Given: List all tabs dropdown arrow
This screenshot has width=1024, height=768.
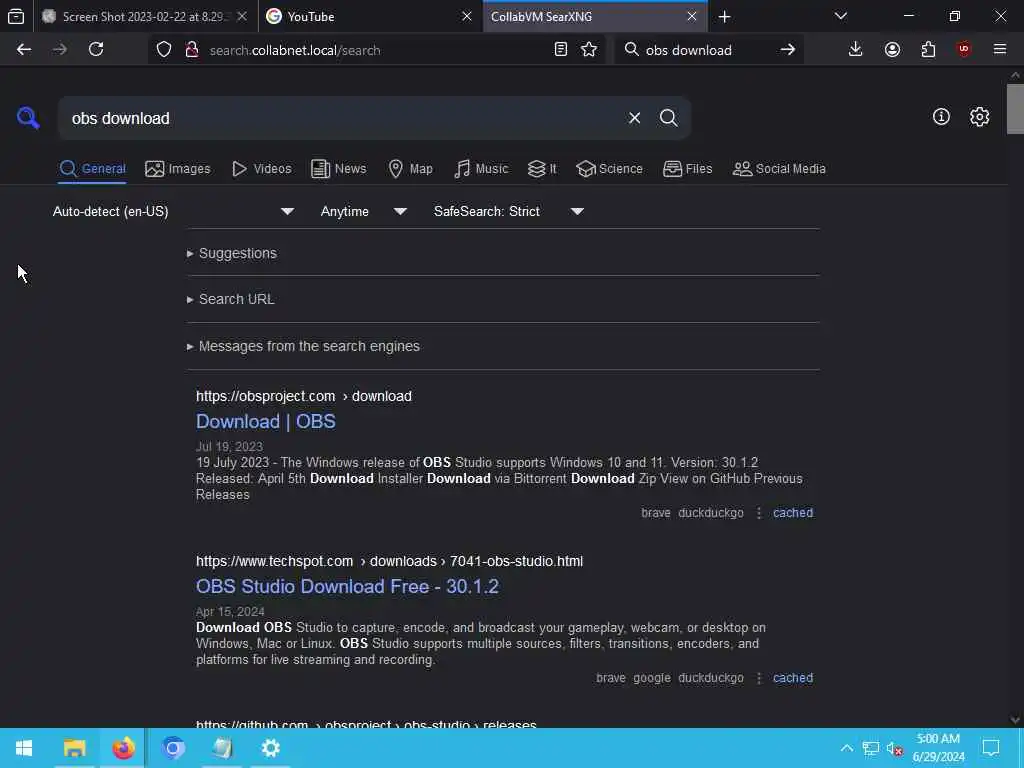Looking at the screenshot, I should coord(840,16).
